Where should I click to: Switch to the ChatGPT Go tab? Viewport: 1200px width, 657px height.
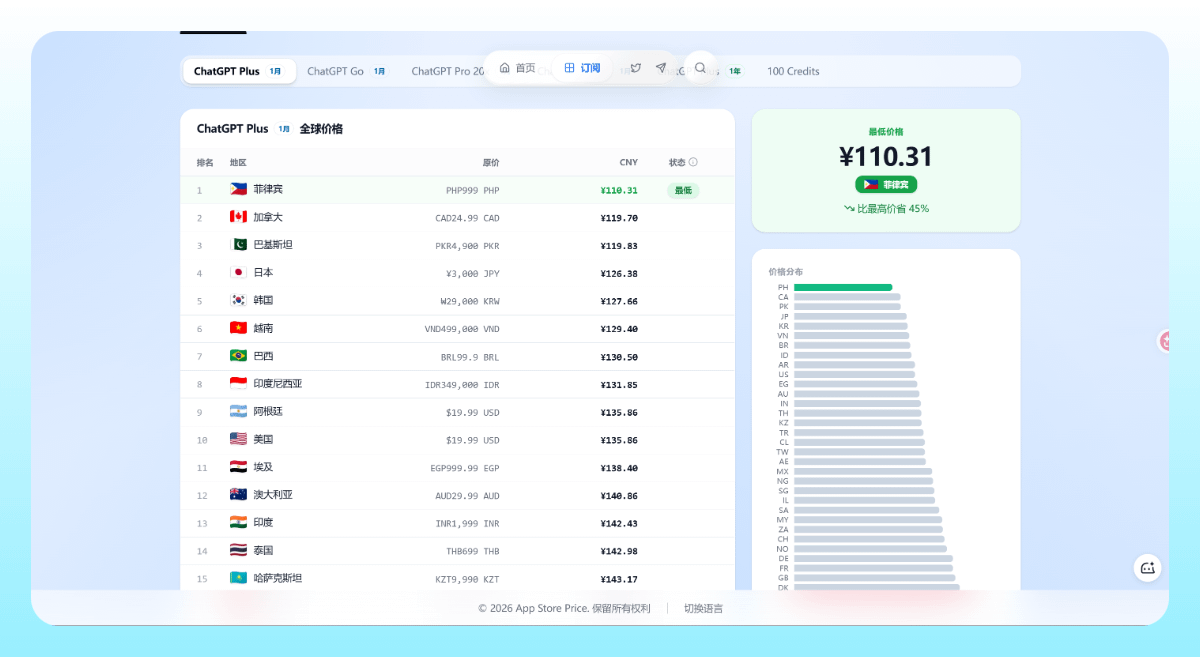[x=347, y=71]
